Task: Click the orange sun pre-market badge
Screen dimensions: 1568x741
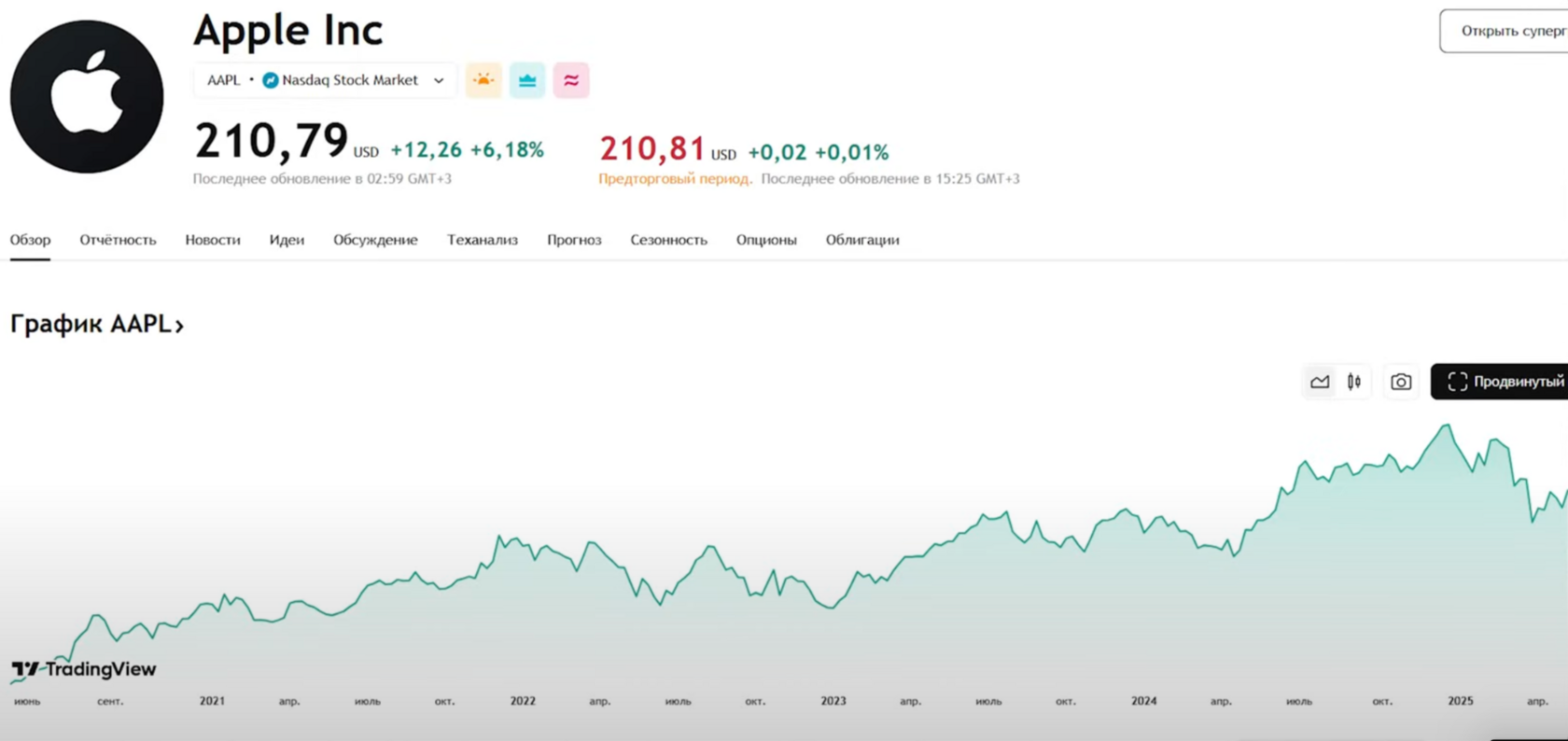Action: point(483,80)
